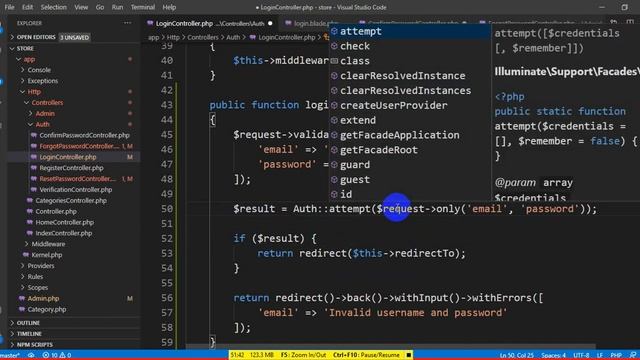
Task: Open Selection menu
Action: [x=53, y=7]
